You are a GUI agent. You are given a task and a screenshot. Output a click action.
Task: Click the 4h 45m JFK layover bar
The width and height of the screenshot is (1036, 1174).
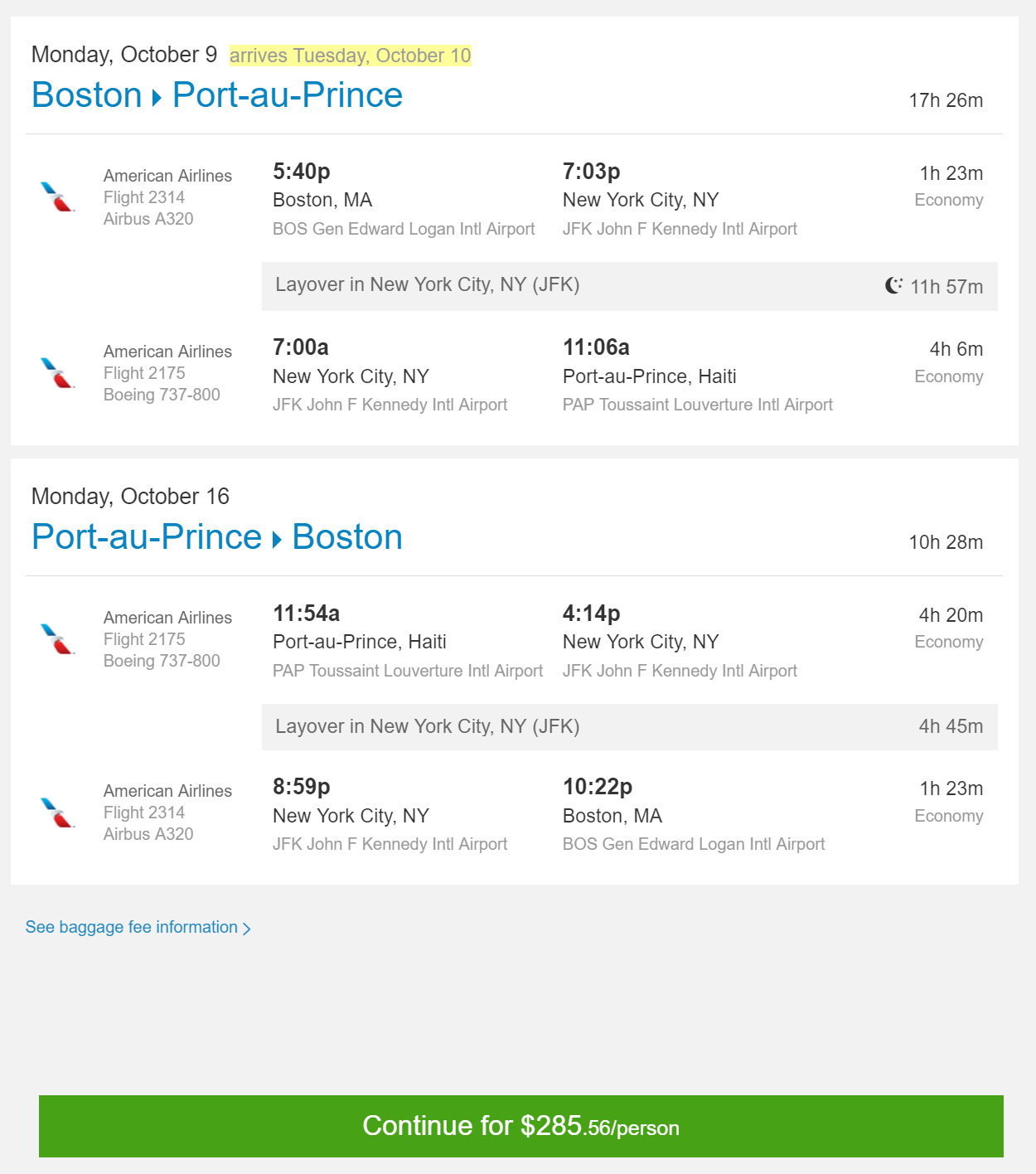(x=630, y=727)
